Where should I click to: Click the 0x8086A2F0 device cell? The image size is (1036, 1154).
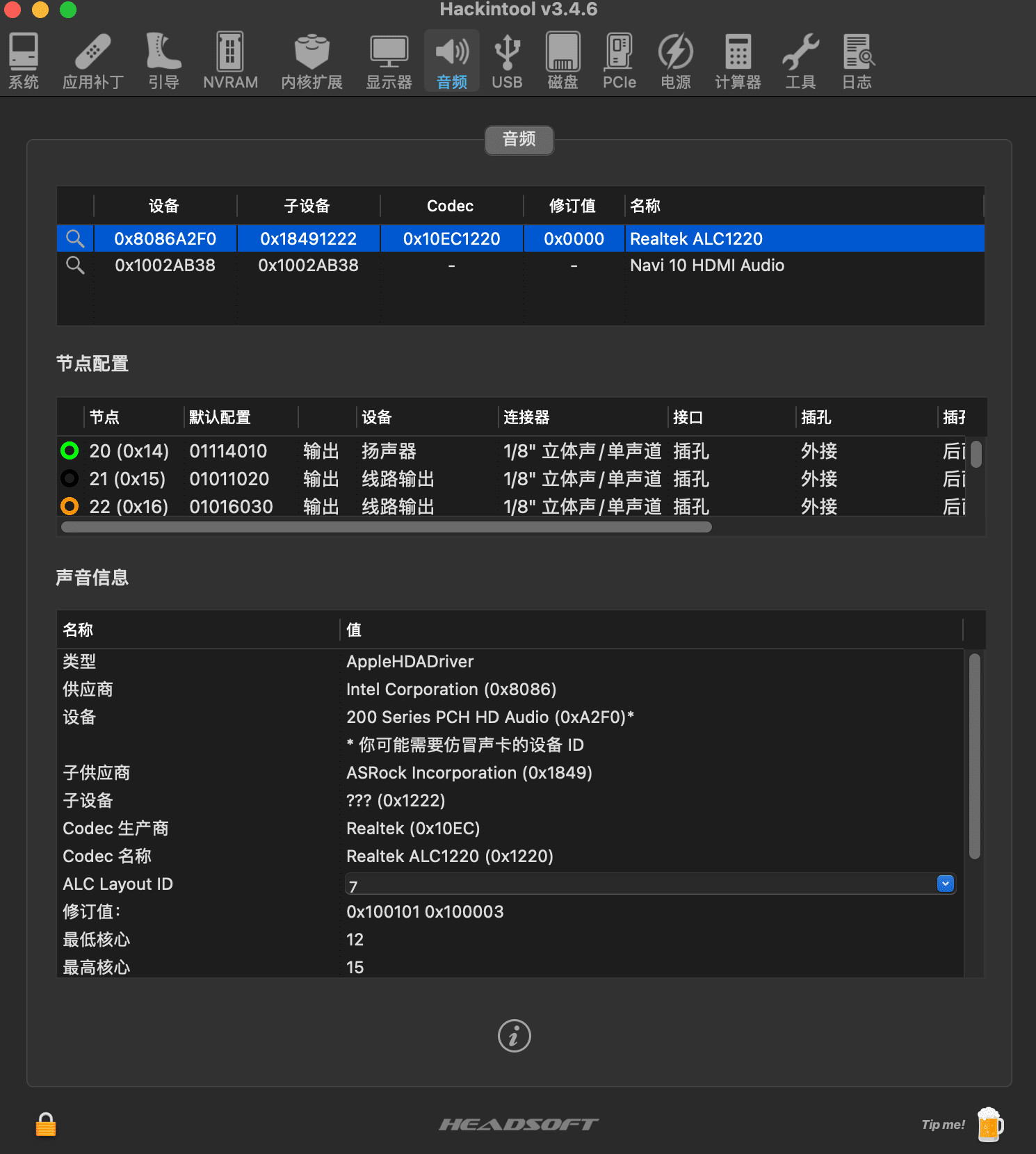(x=165, y=238)
